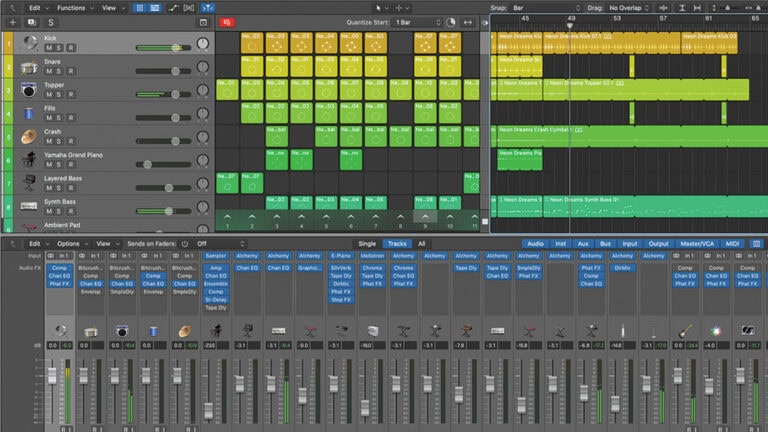Toggle the Master/VCA filter button
Viewport: 768px width, 432px height.
[x=697, y=243]
